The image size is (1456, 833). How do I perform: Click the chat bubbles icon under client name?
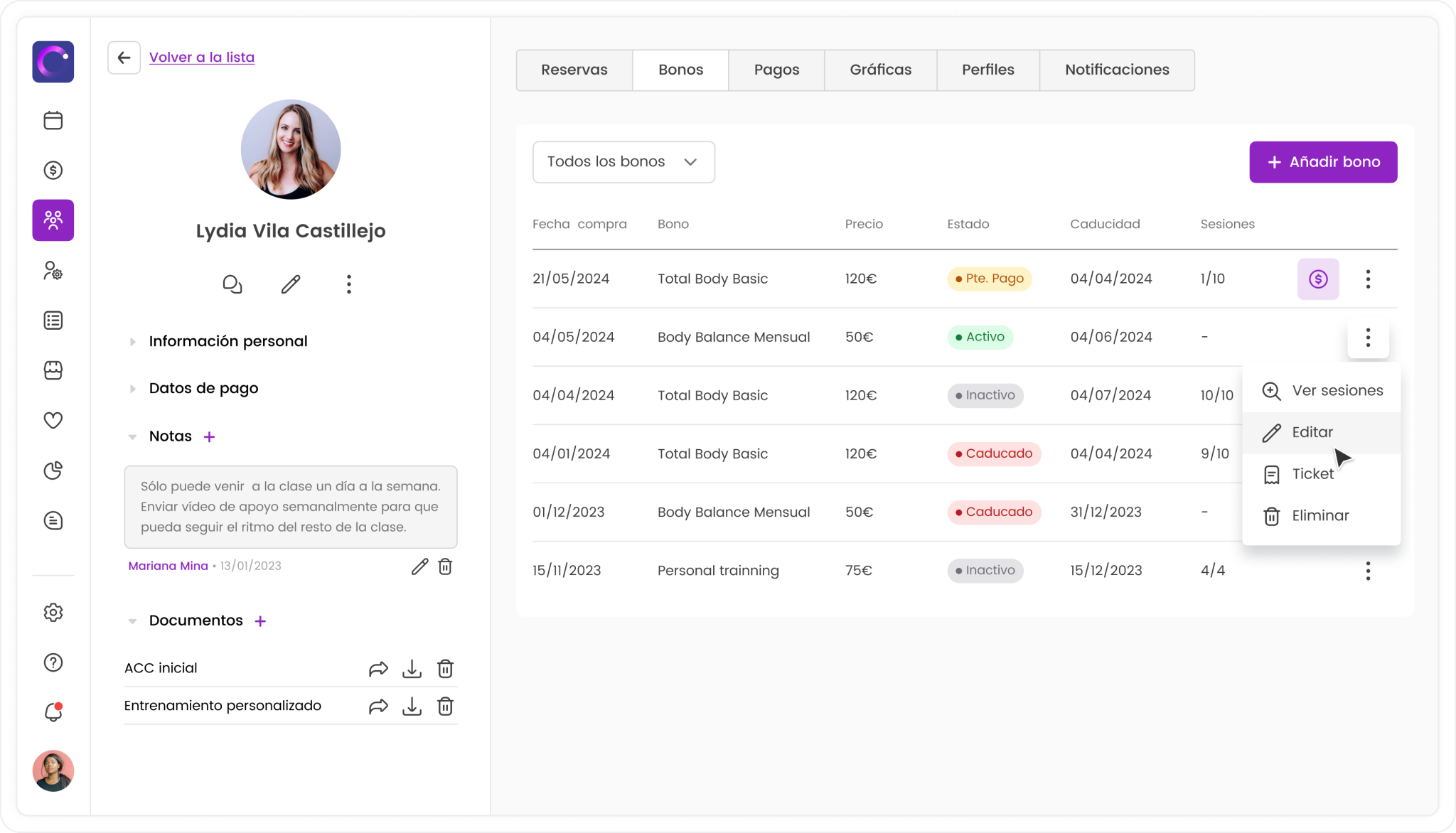(x=232, y=284)
